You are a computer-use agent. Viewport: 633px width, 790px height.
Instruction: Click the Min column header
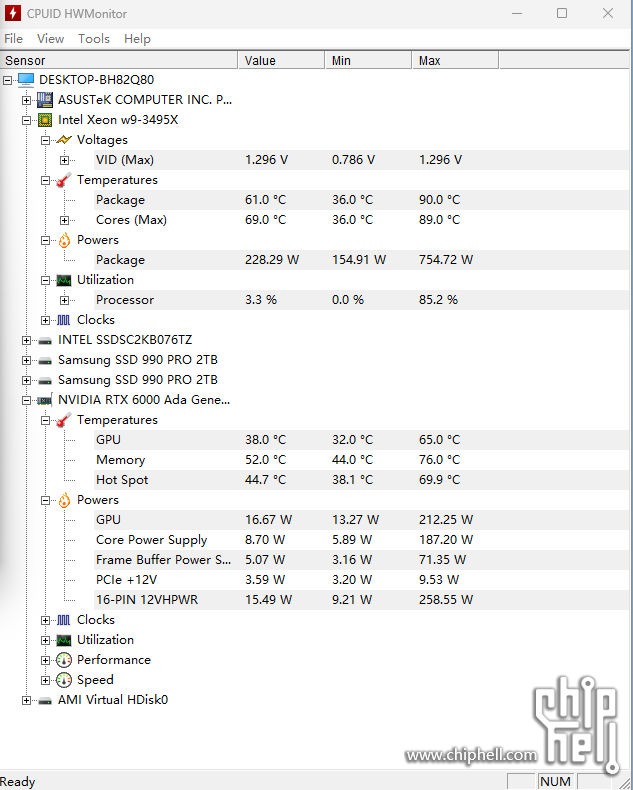(x=368, y=60)
